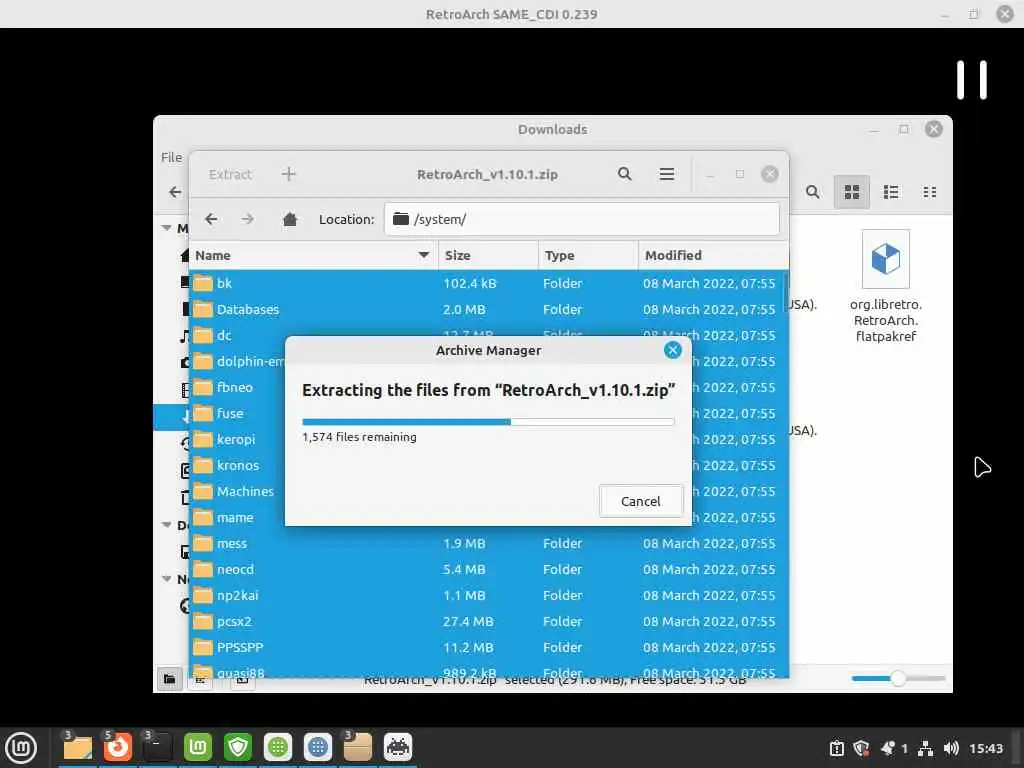
Task: Go back in the archive manager
Action: pyautogui.click(x=211, y=219)
